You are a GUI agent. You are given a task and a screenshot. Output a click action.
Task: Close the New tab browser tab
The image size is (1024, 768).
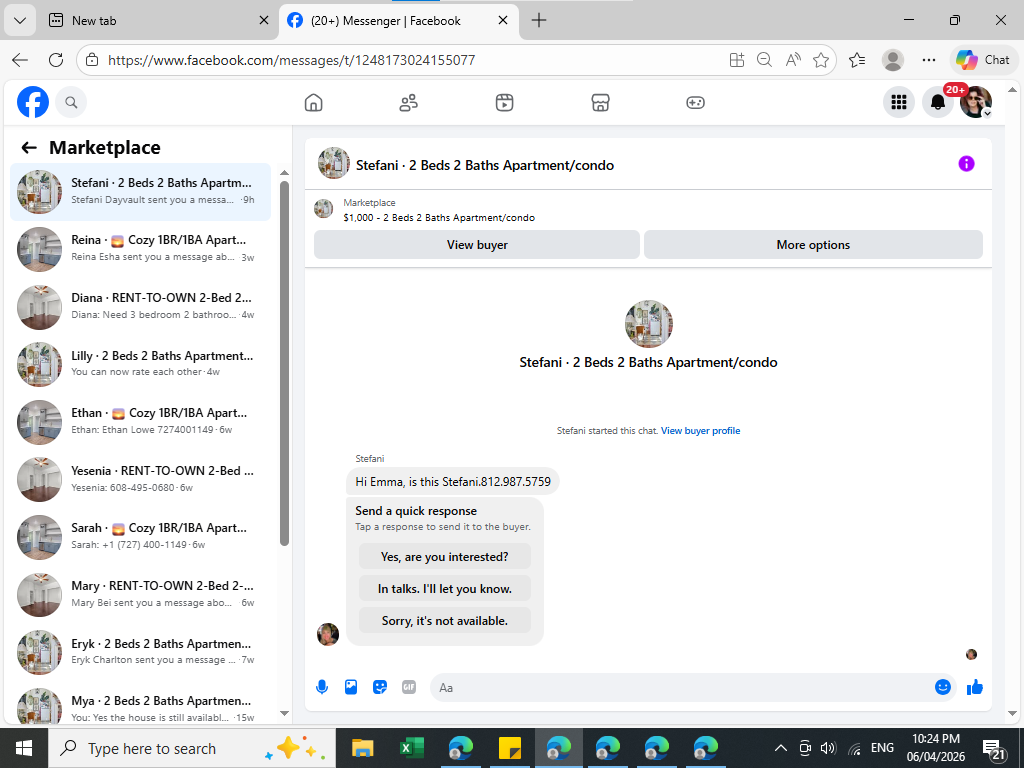coord(264,20)
